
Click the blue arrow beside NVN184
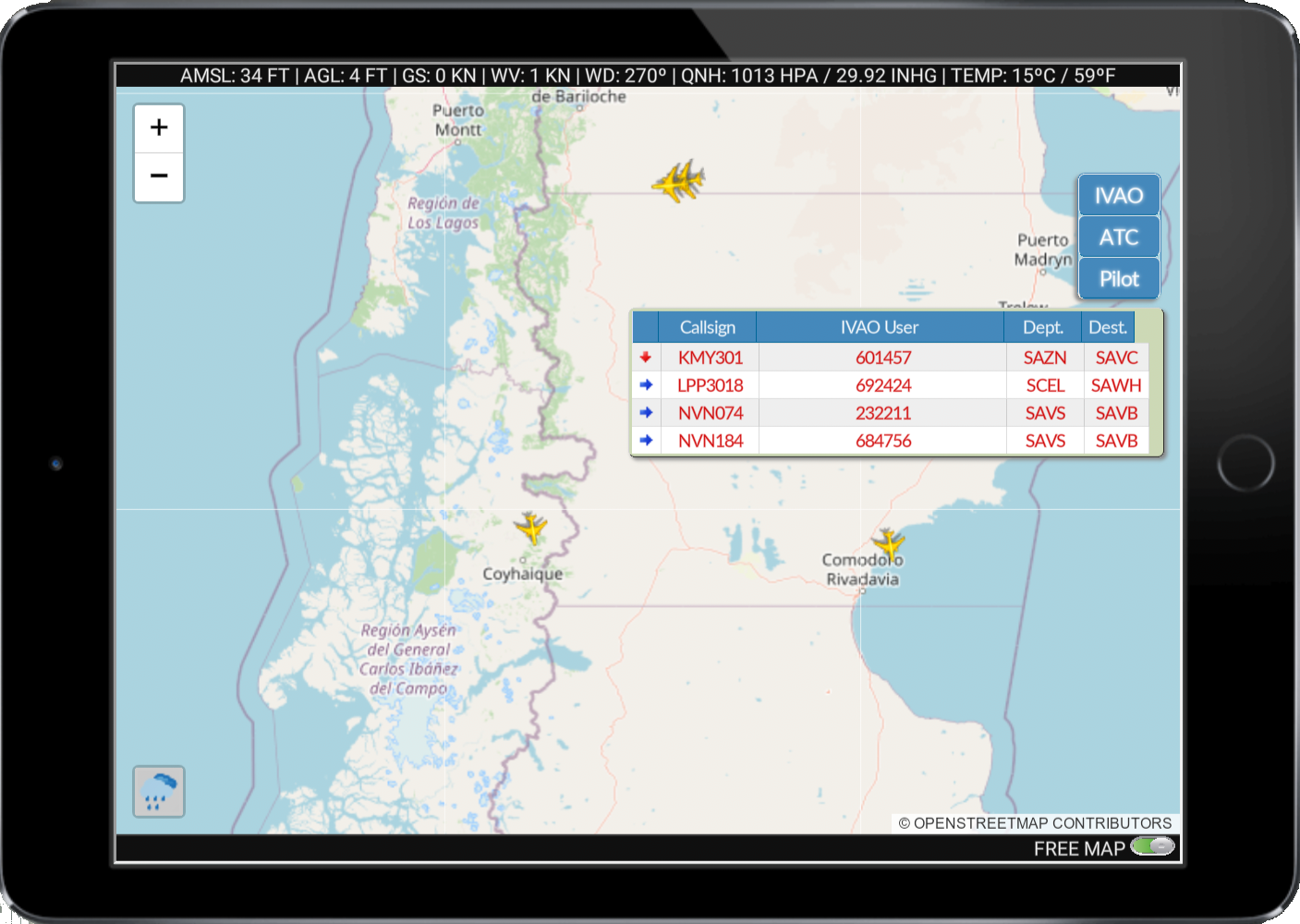(646, 441)
